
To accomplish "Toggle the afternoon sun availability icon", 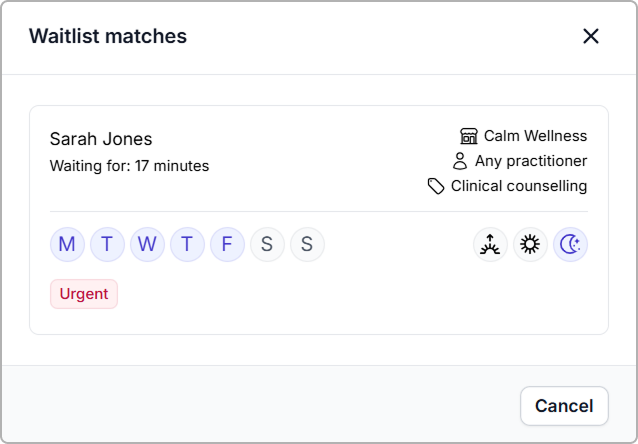I will click(530, 244).
